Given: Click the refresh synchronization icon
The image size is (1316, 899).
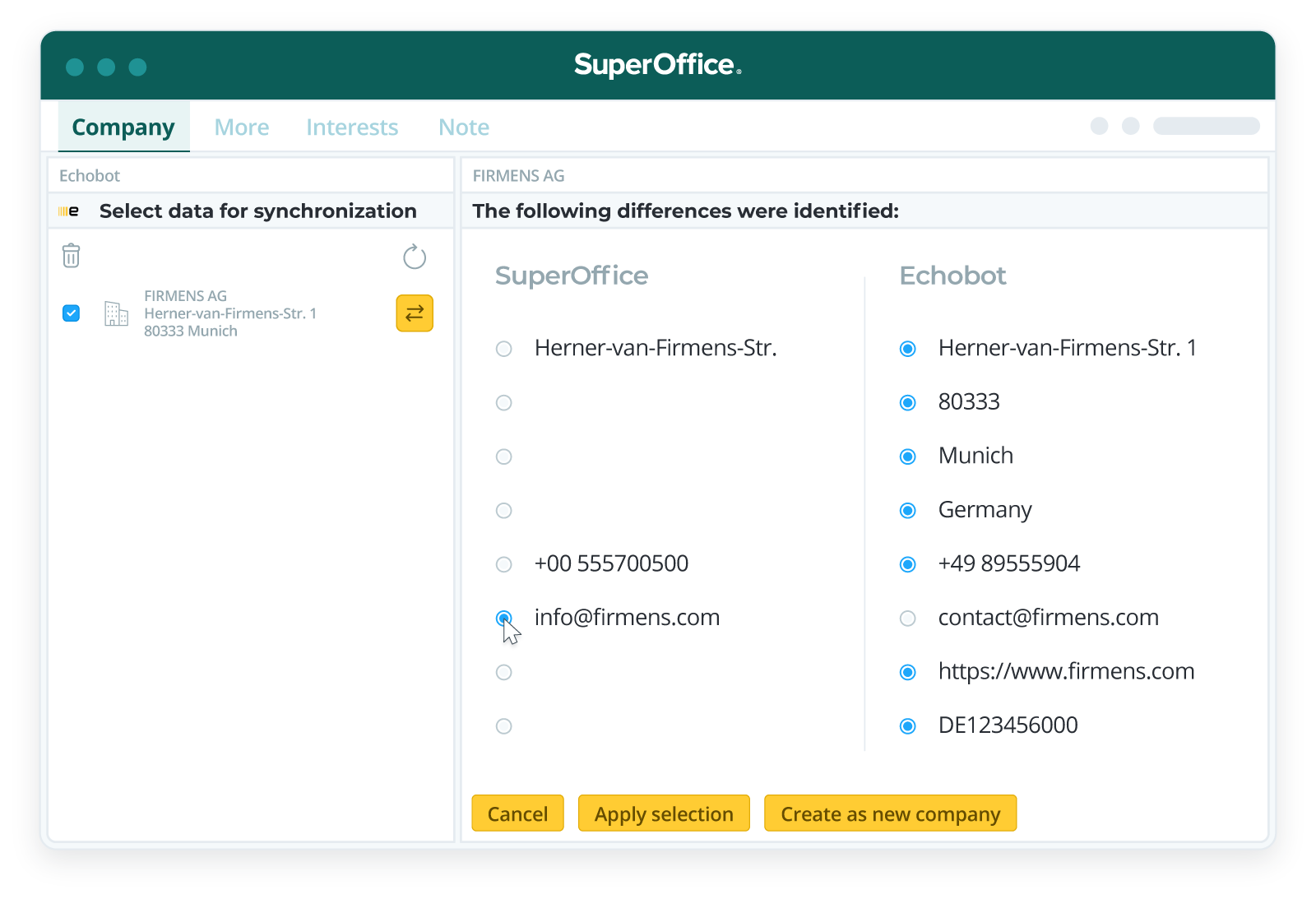Looking at the screenshot, I should pyautogui.click(x=415, y=257).
